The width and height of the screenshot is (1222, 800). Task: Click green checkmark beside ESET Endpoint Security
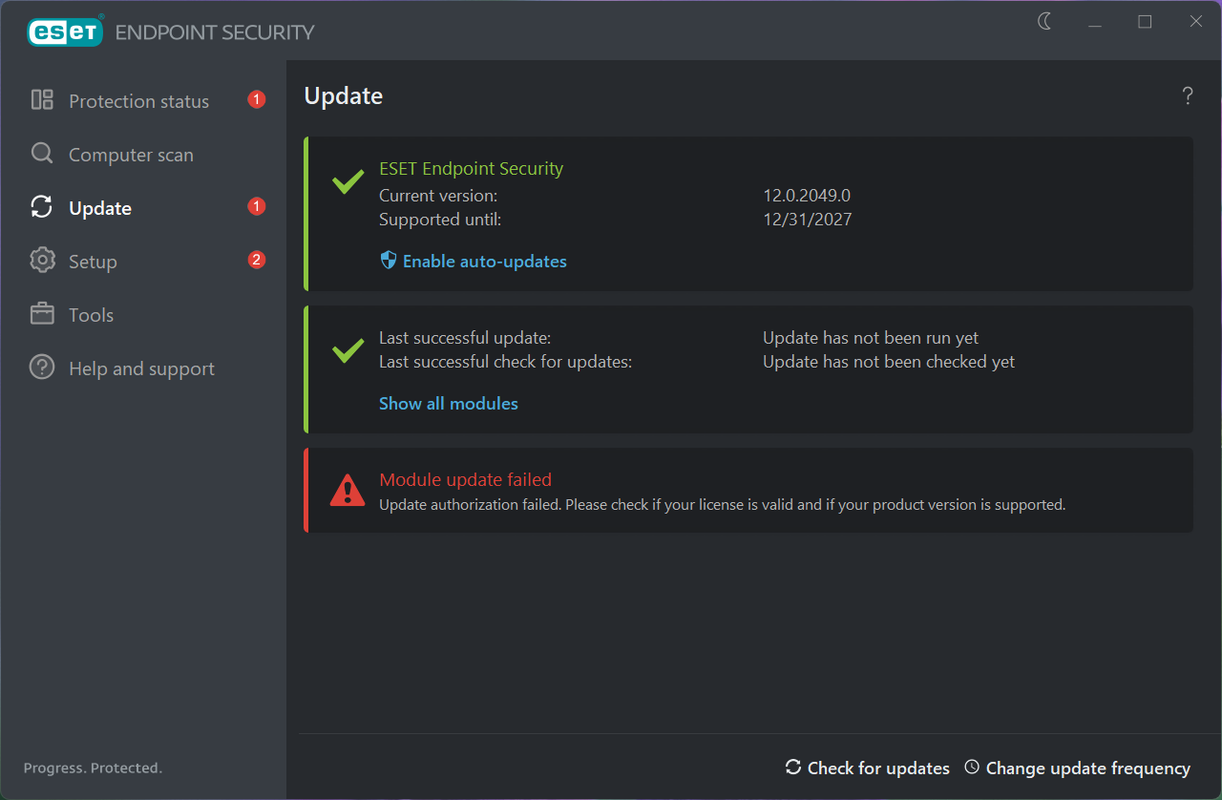pyautogui.click(x=348, y=182)
